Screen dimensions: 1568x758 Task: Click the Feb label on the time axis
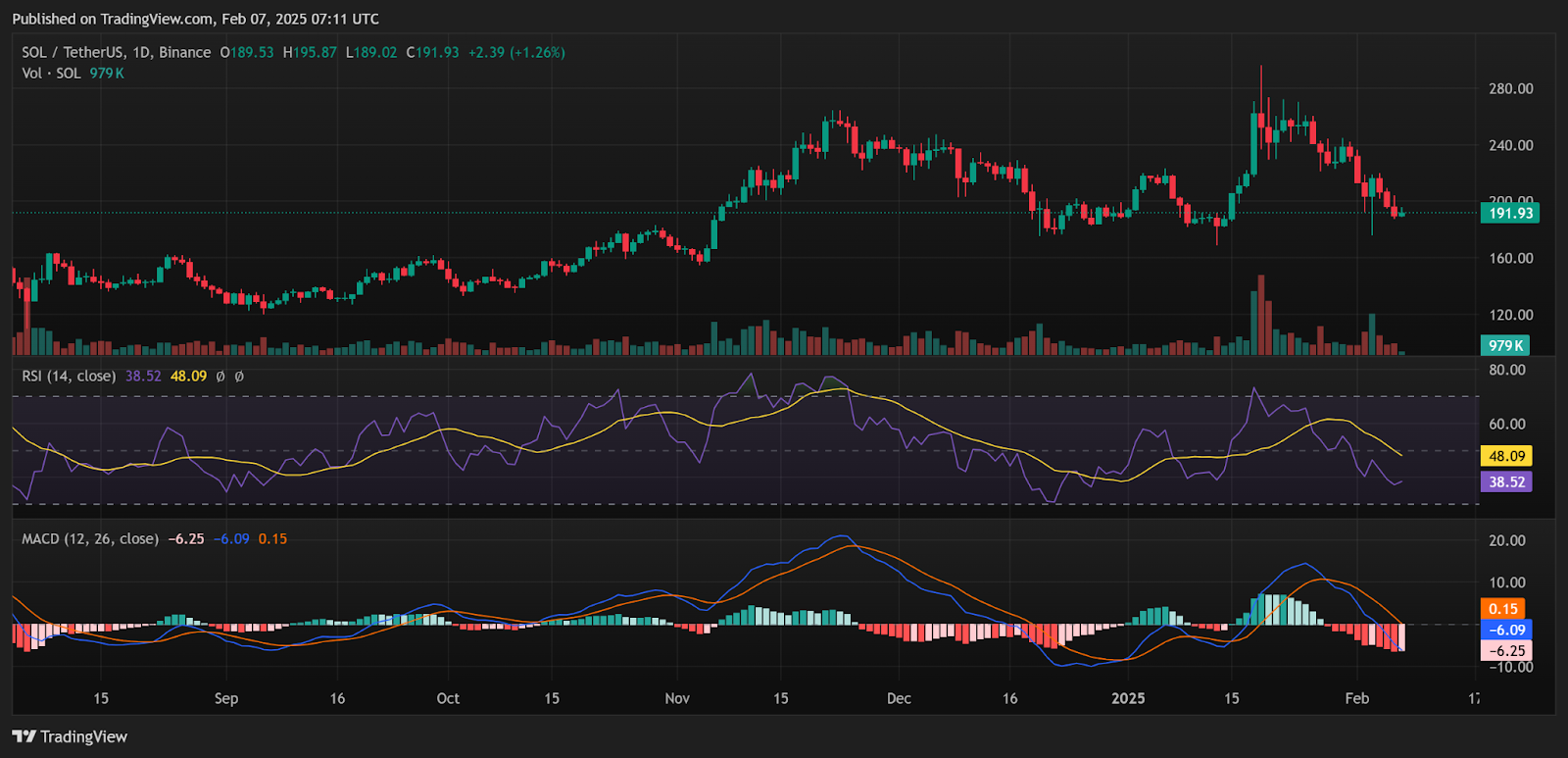tap(1356, 698)
